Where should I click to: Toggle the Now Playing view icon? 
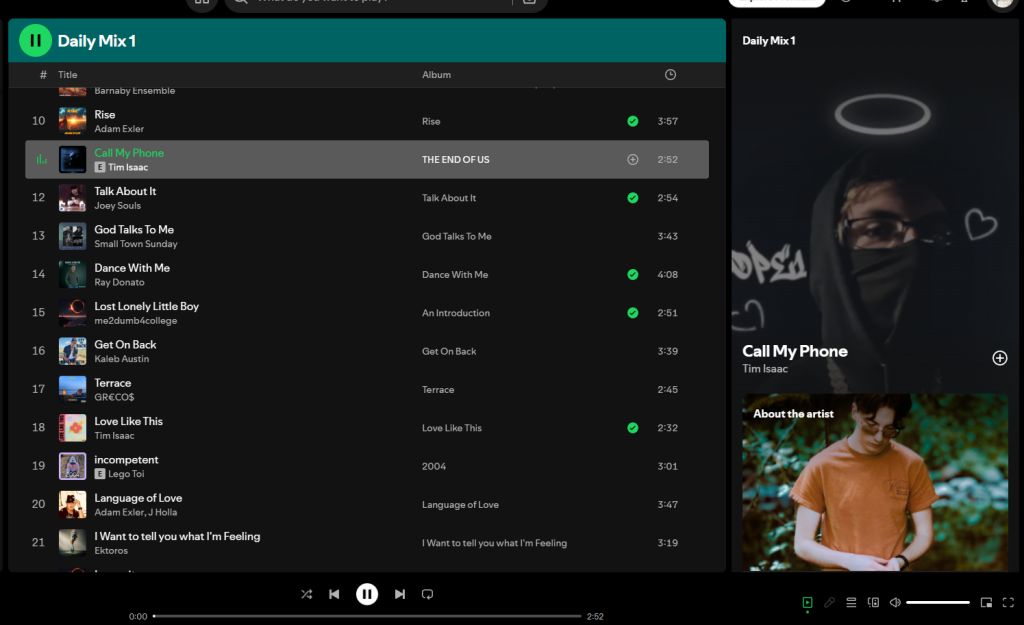(x=807, y=602)
